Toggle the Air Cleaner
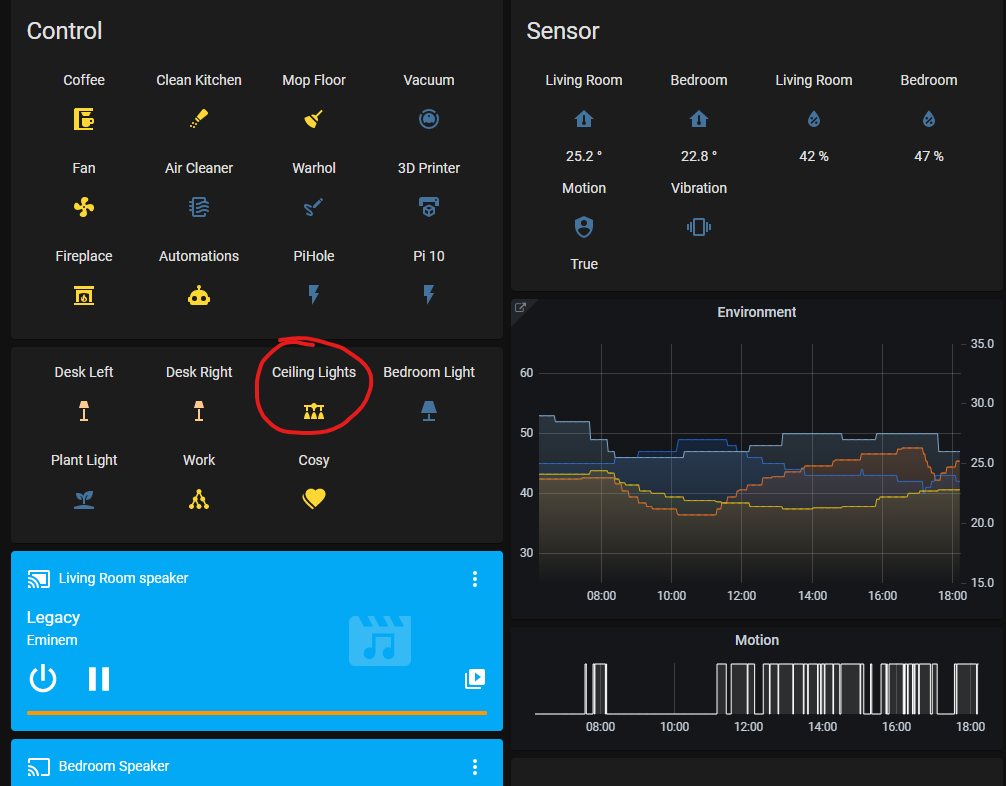1006x786 pixels. [x=198, y=207]
